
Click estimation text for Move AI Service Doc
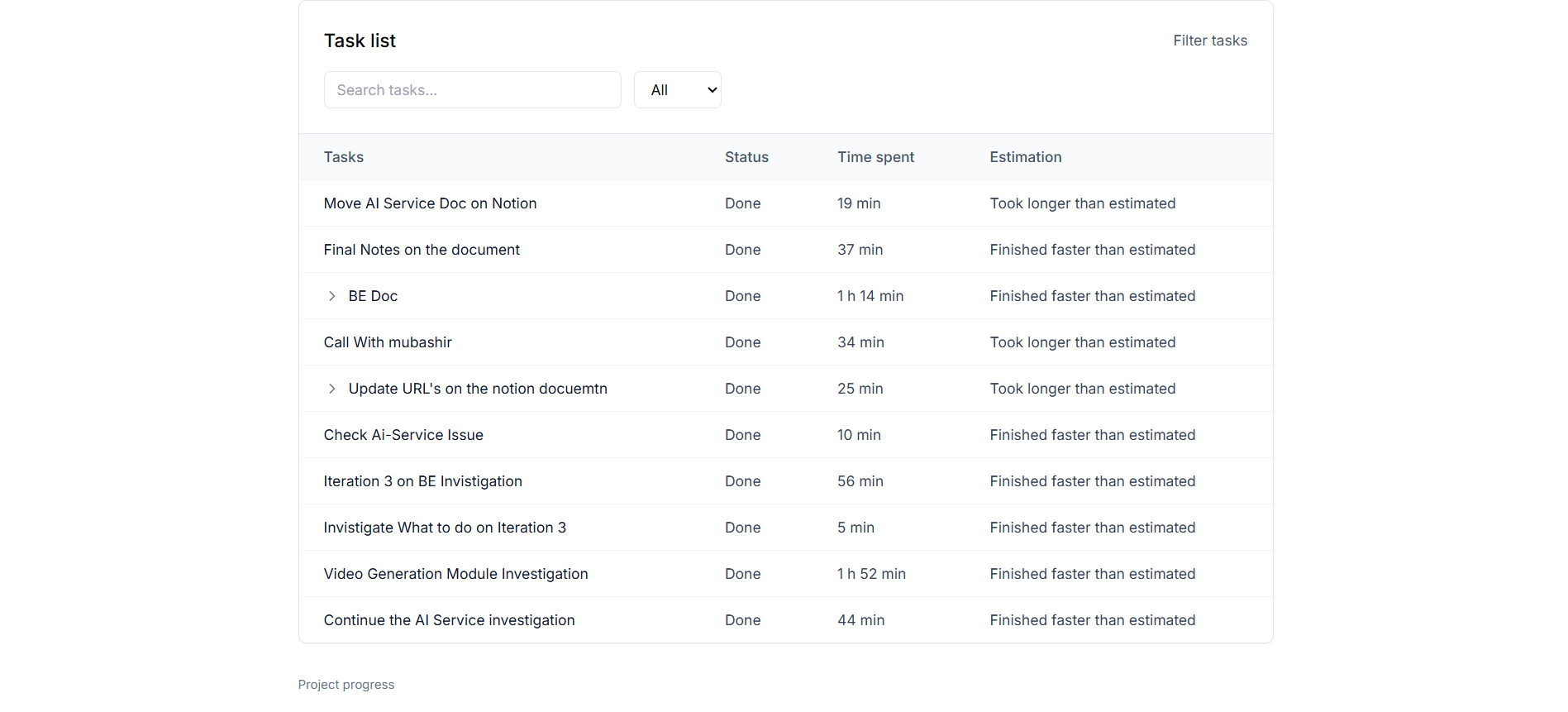[1082, 203]
